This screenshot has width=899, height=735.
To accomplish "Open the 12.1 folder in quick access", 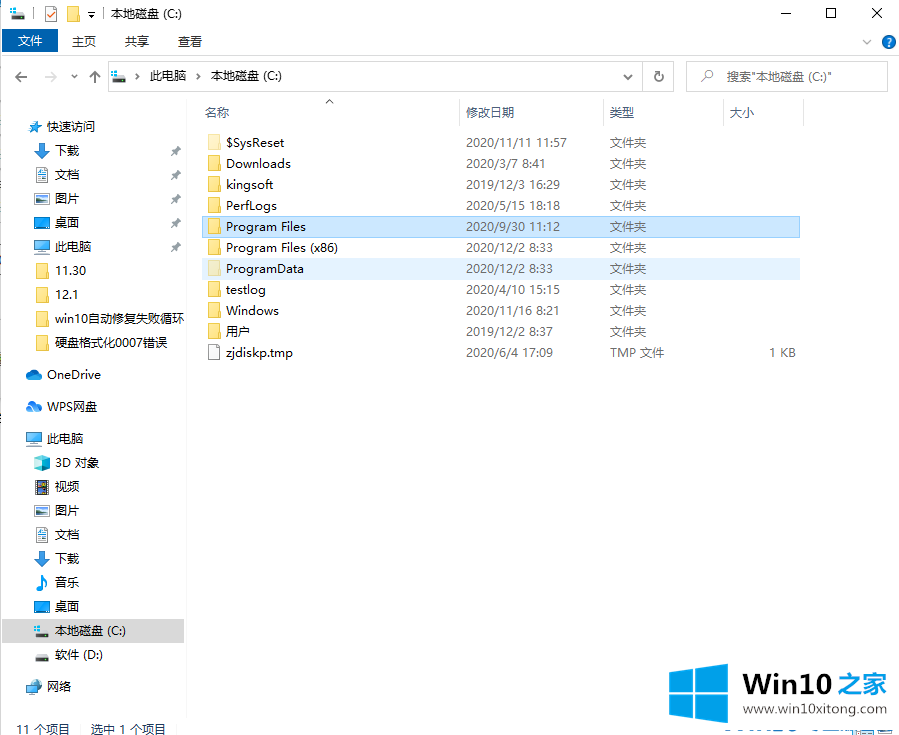I will pos(67,295).
